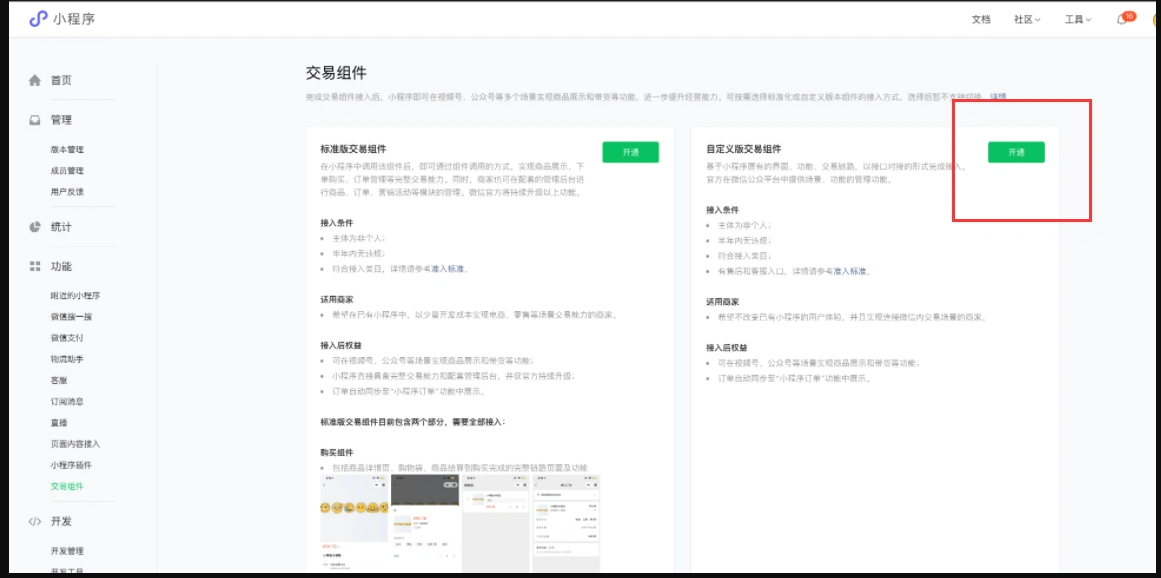1161x578 pixels.
Task: Open the 工具 dropdown menu
Action: (x=1078, y=18)
